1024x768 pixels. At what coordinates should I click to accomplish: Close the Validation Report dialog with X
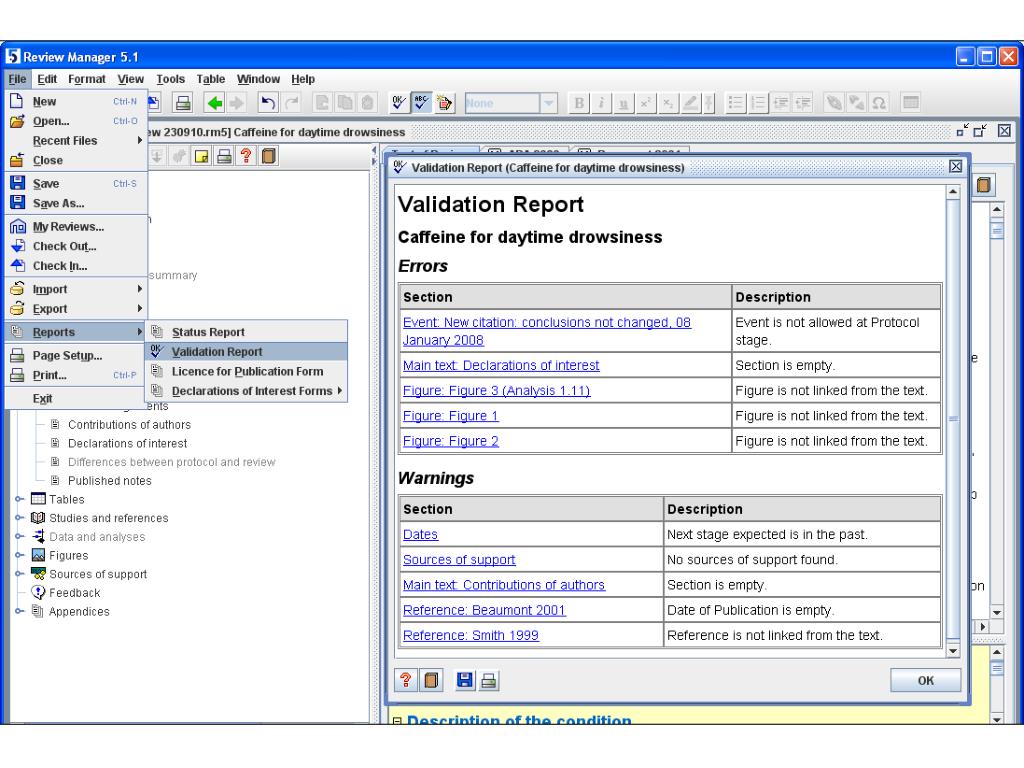[955, 167]
